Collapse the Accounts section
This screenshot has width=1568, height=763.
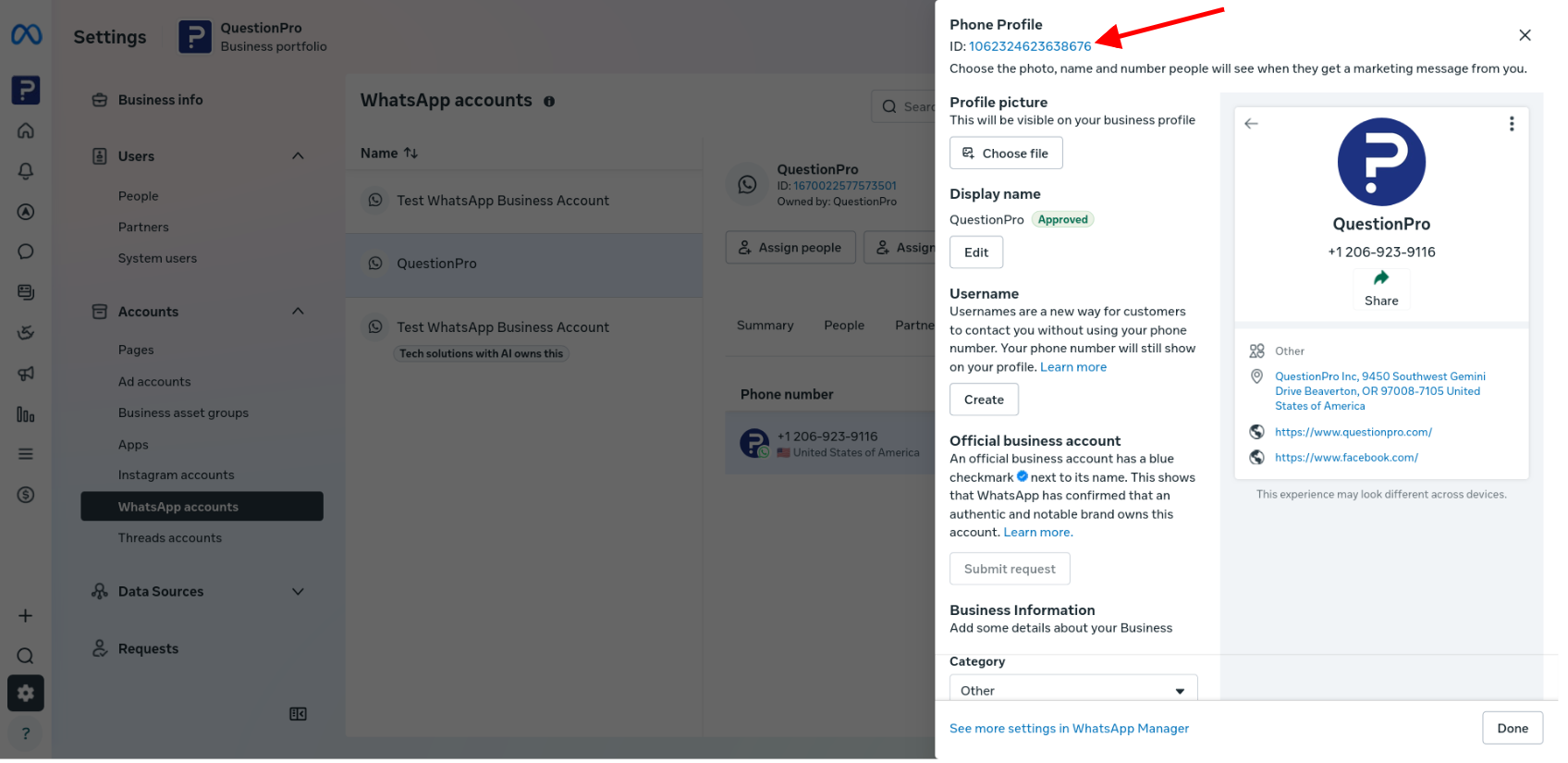(298, 312)
